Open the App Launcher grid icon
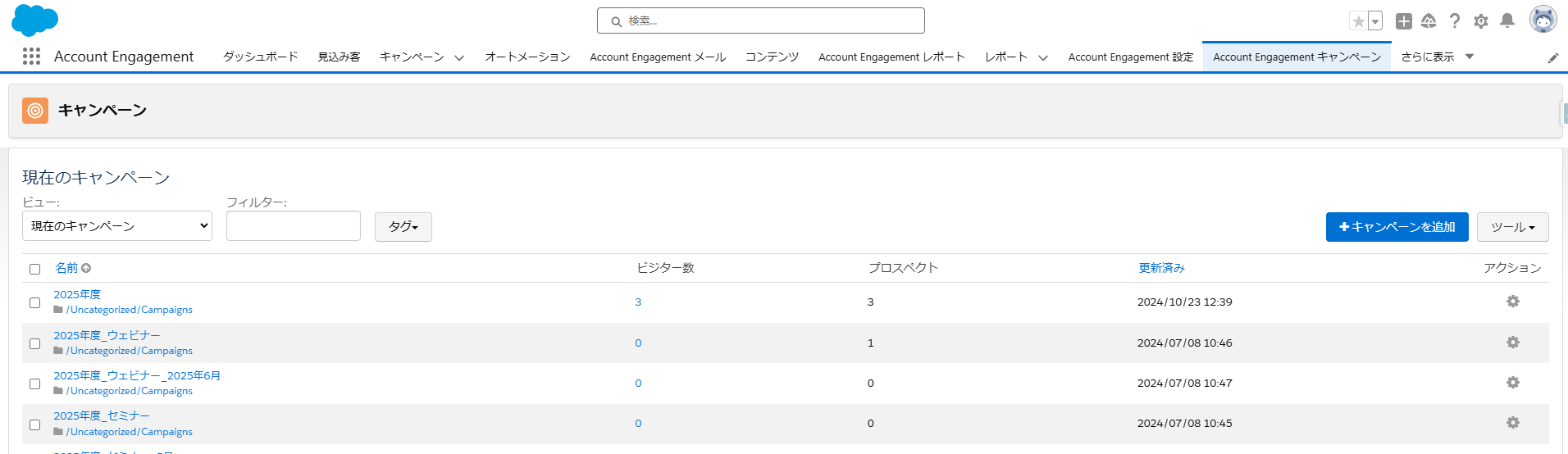 31,56
